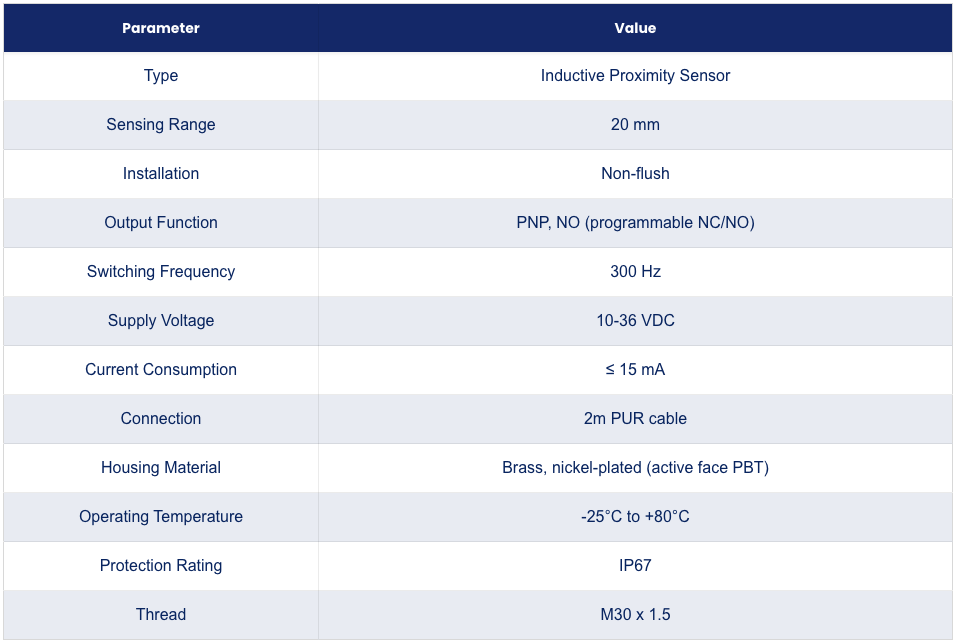The image size is (957, 643).
Task: Select the Type parameter cell
Action: click(161, 76)
